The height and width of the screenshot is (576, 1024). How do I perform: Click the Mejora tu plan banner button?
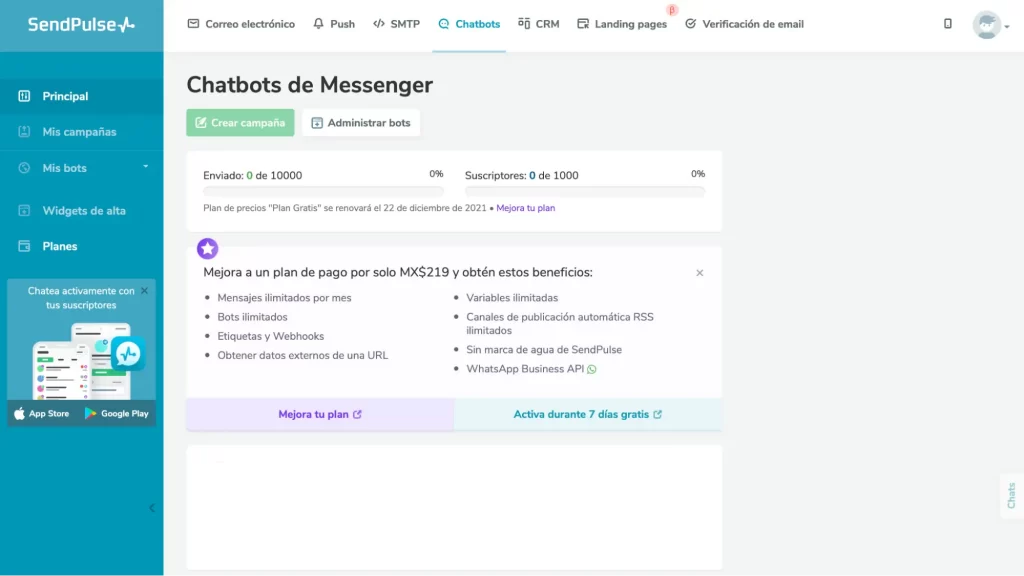coord(320,415)
